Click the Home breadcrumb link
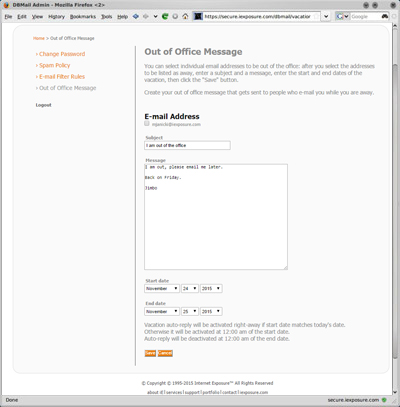Screen dimensions: 400x407 [x=39, y=38]
